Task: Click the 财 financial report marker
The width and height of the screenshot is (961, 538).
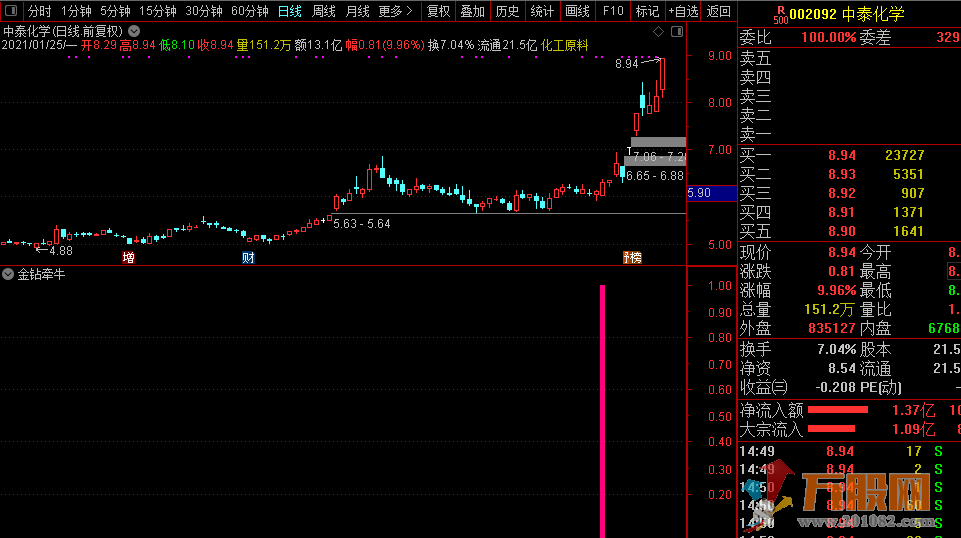Action: 248,258
